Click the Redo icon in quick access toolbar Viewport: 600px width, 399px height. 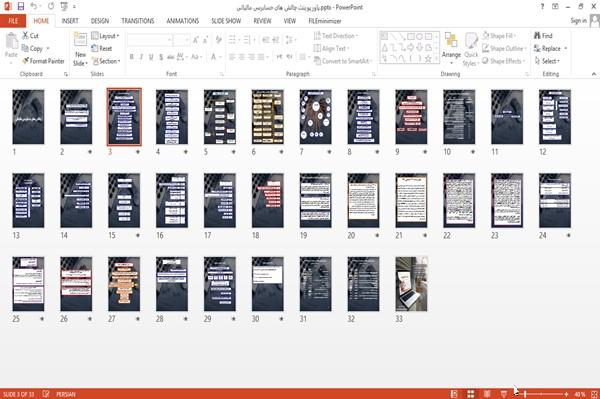51,7
